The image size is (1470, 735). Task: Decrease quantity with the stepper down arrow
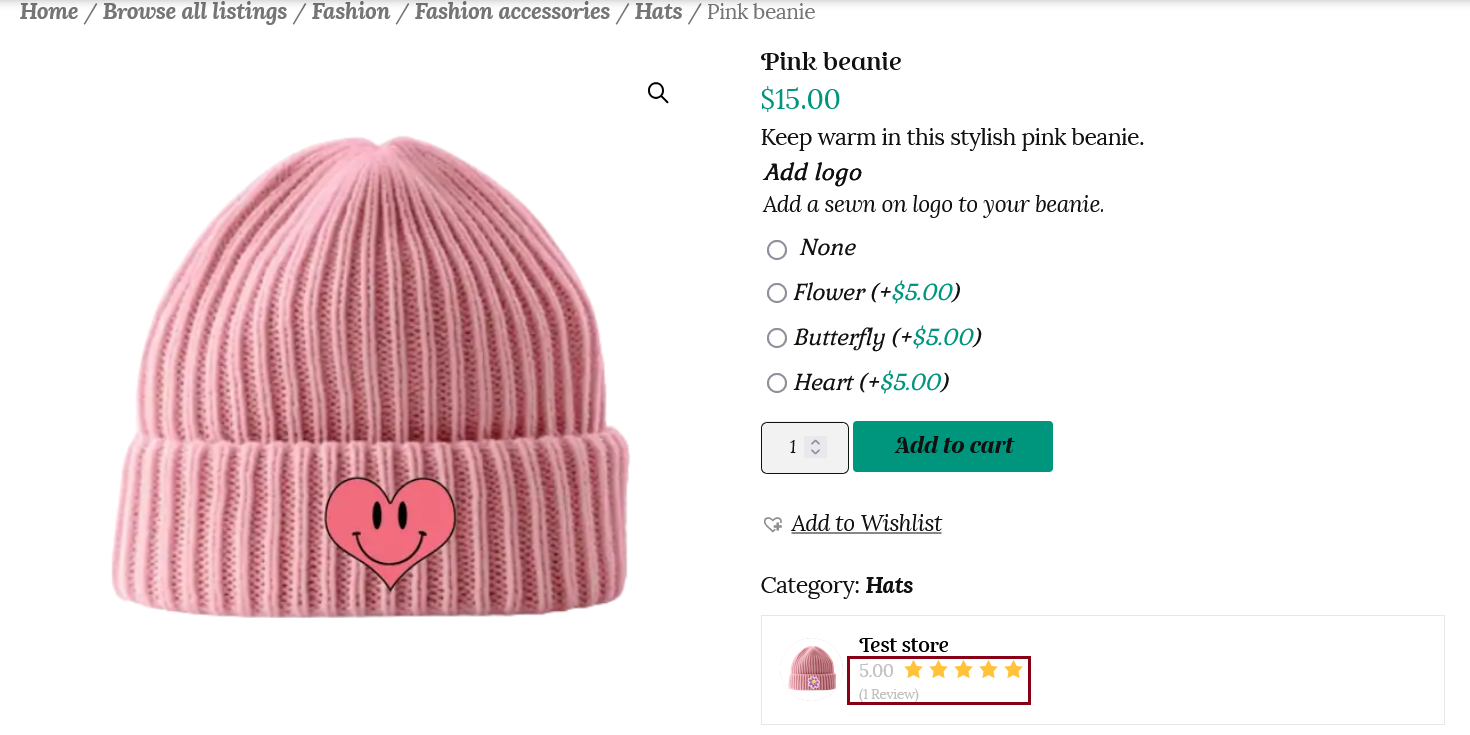click(816, 453)
